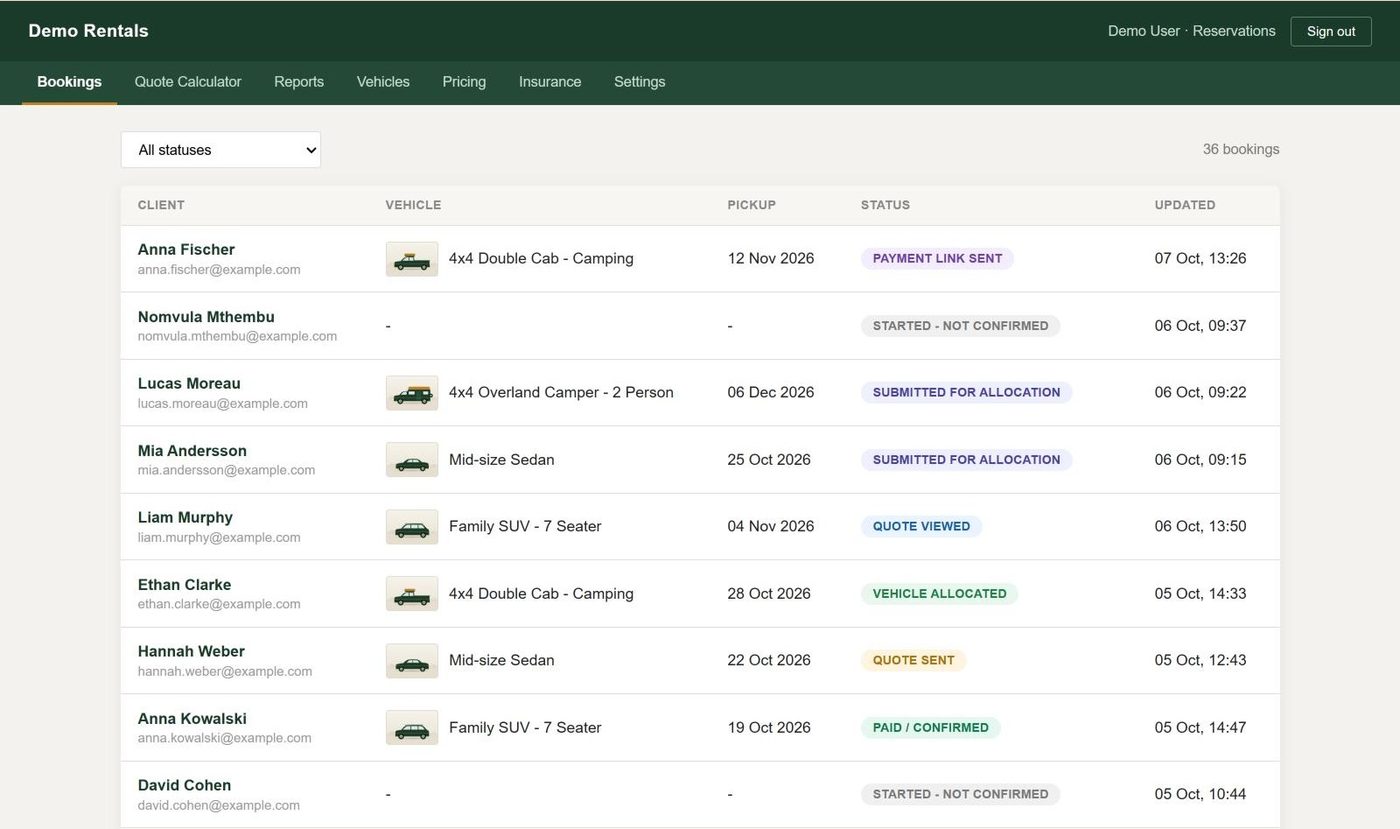The height and width of the screenshot is (829, 1400).
Task: Click the 36 bookings count text
Action: click(x=1241, y=149)
